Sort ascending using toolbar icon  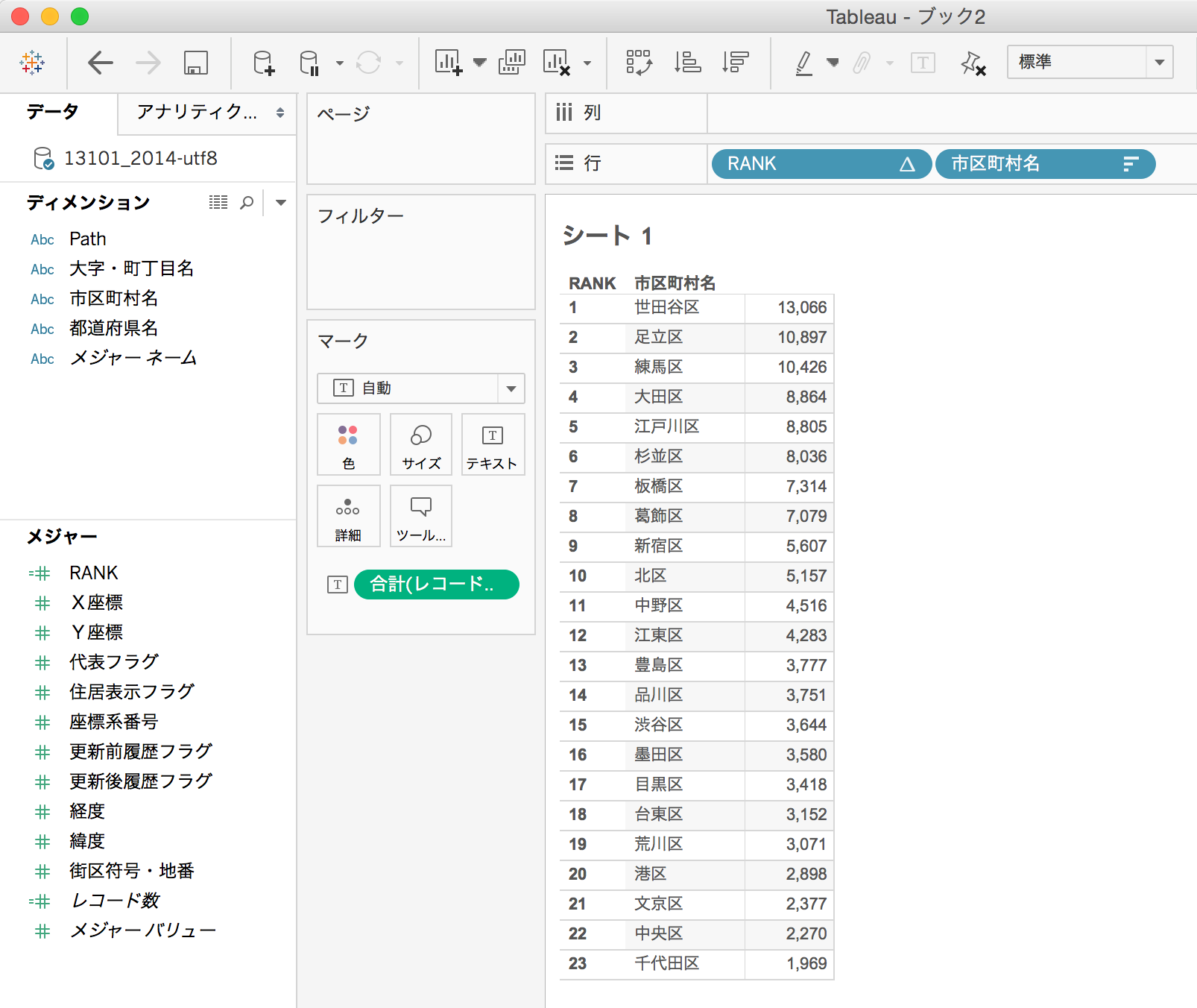(687, 63)
